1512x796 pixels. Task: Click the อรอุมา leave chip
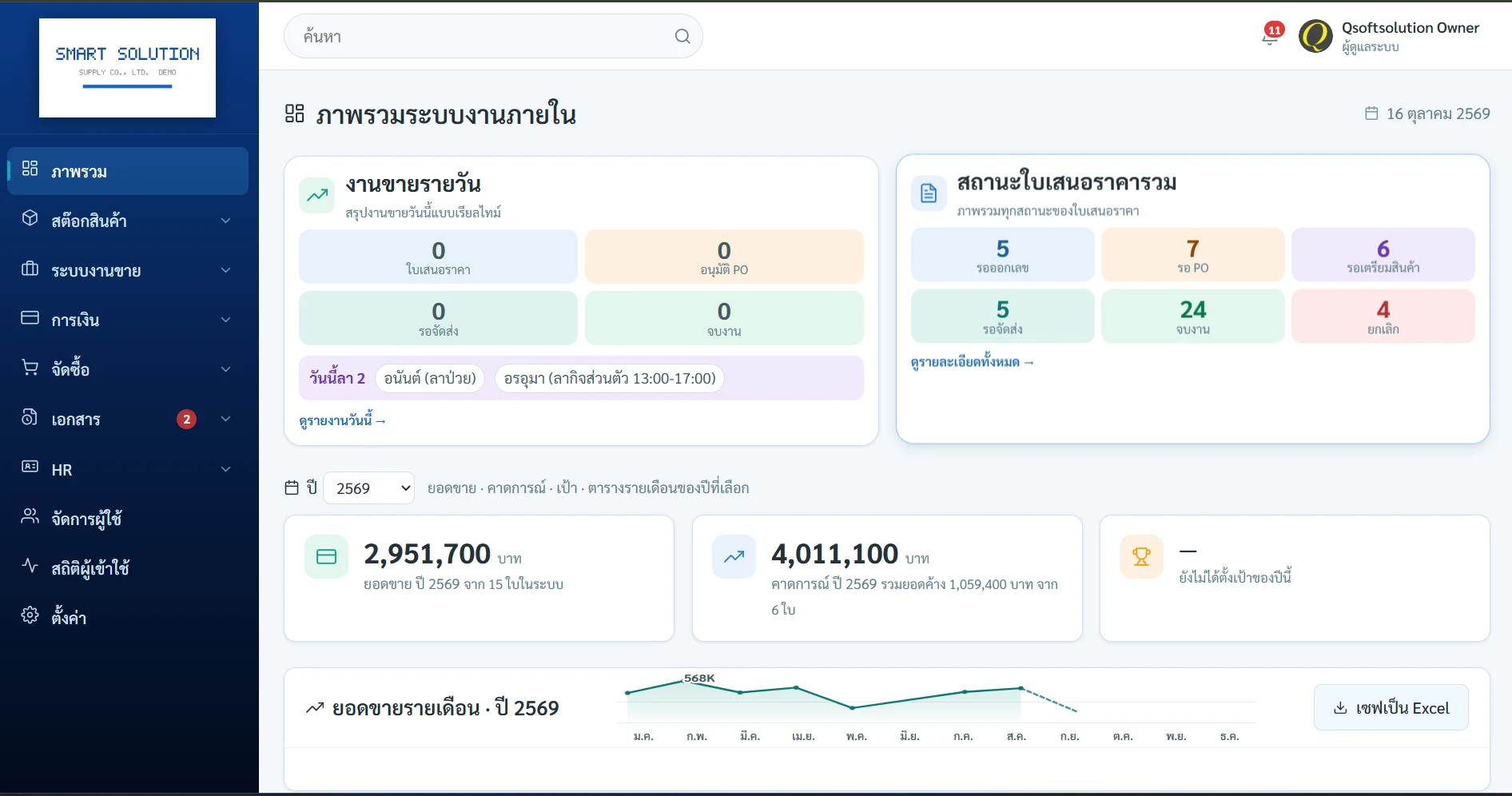610,378
